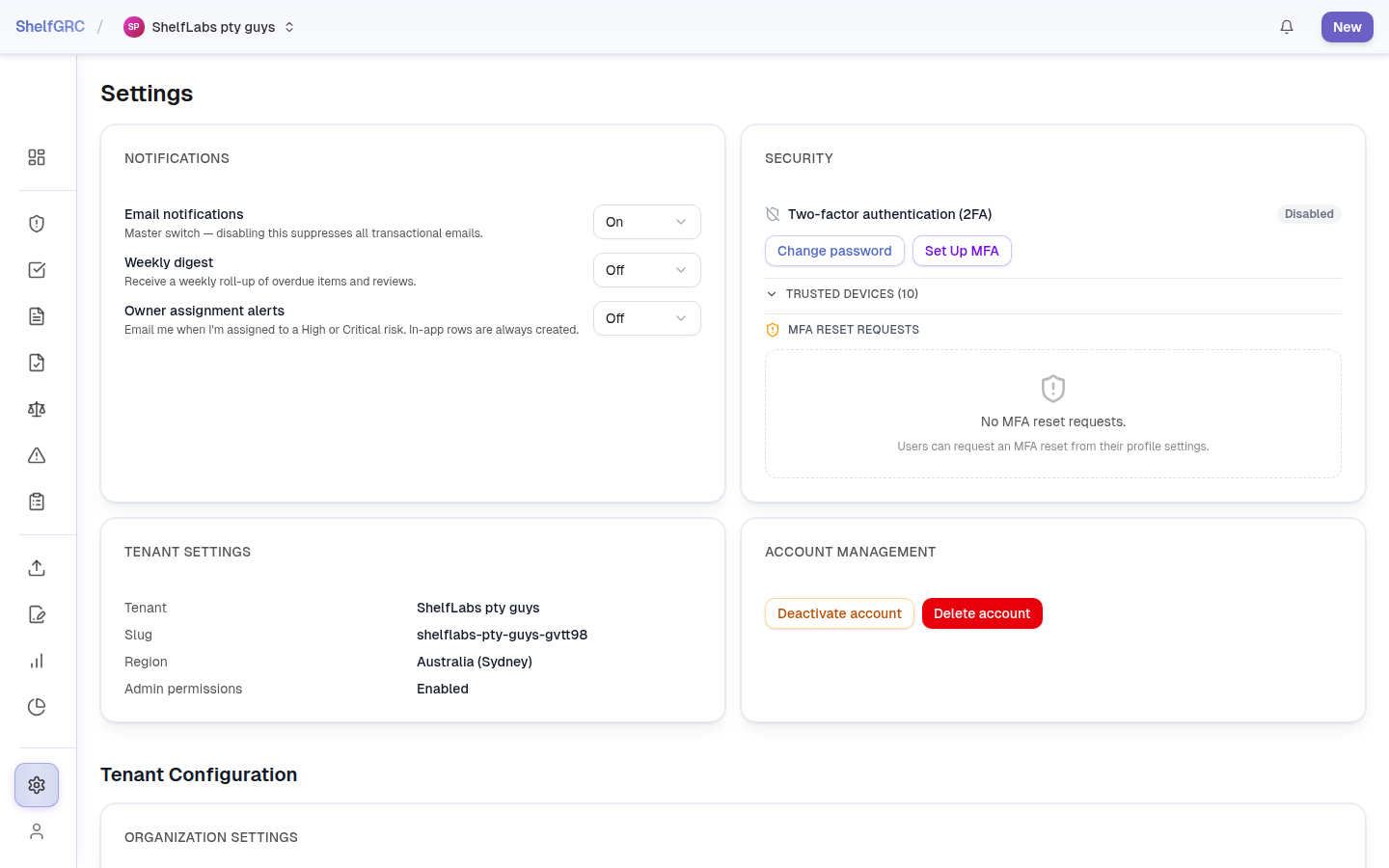Open the warning triangle icon in sidebar
The image size is (1389, 868).
37,455
